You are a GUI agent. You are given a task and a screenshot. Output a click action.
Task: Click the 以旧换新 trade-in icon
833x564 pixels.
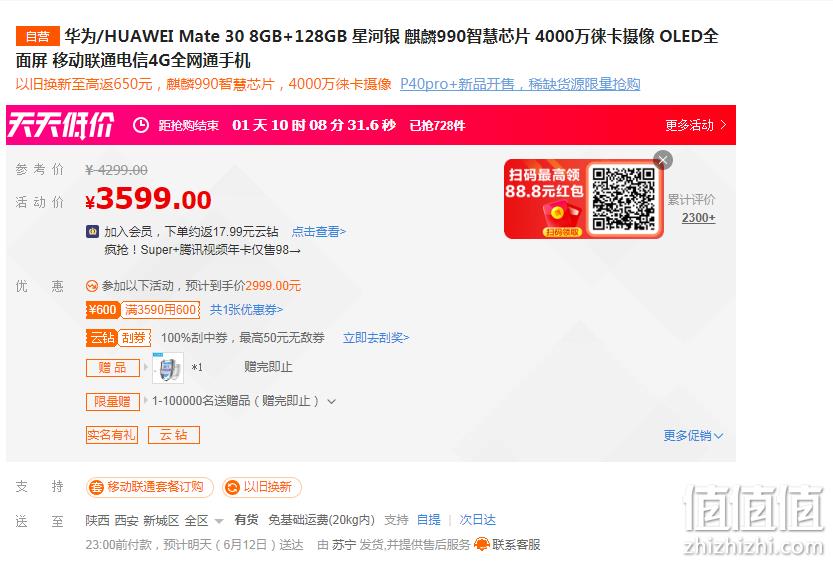(x=232, y=487)
